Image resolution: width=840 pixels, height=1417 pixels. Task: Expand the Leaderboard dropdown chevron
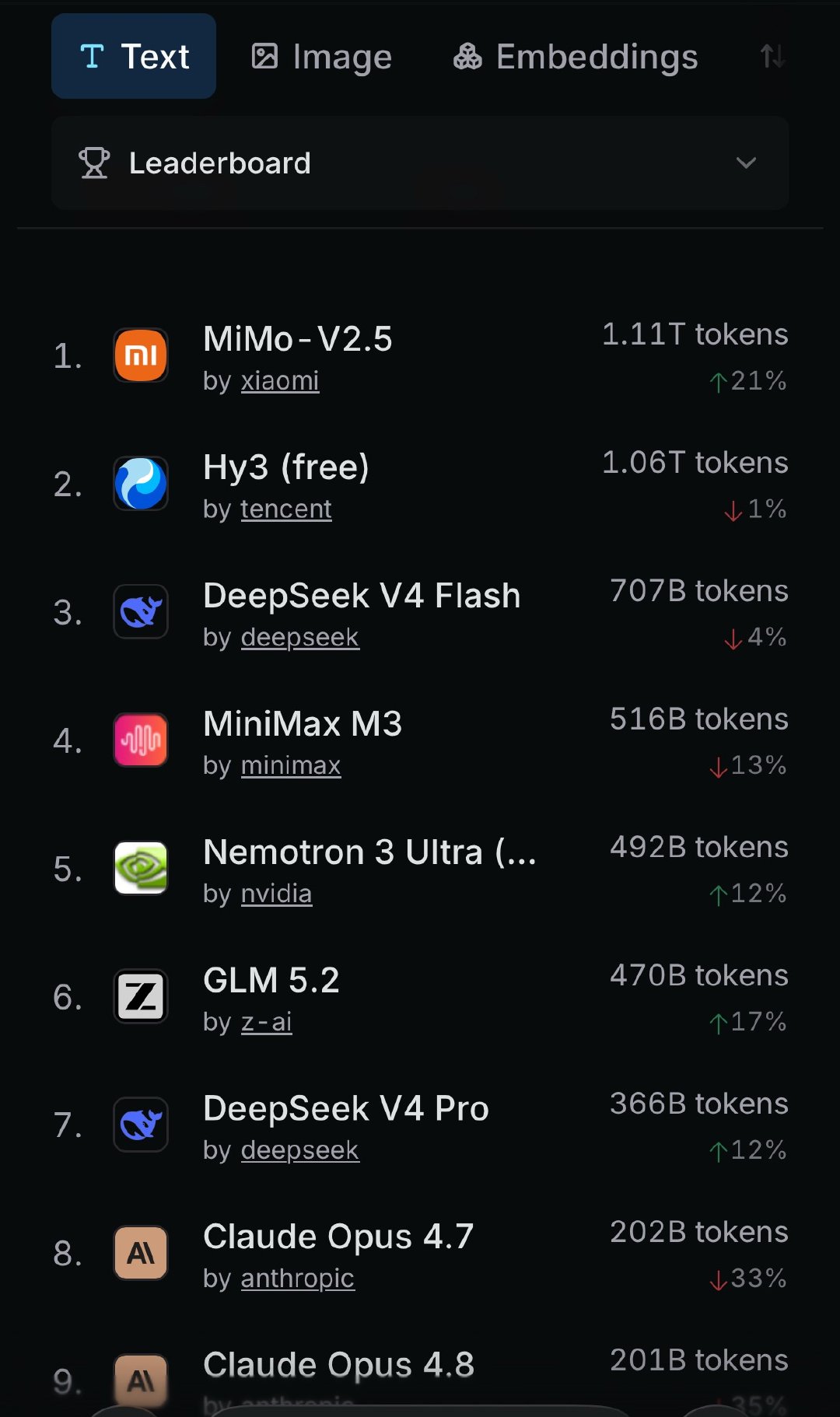(746, 163)
